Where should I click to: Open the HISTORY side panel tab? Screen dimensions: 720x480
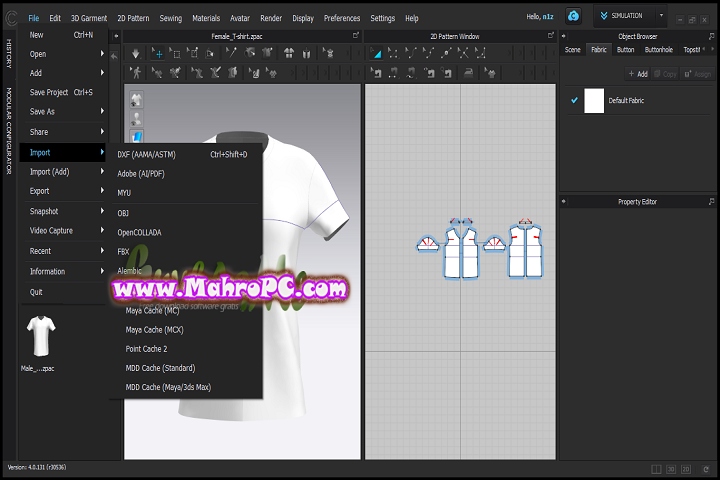[9, 53]
